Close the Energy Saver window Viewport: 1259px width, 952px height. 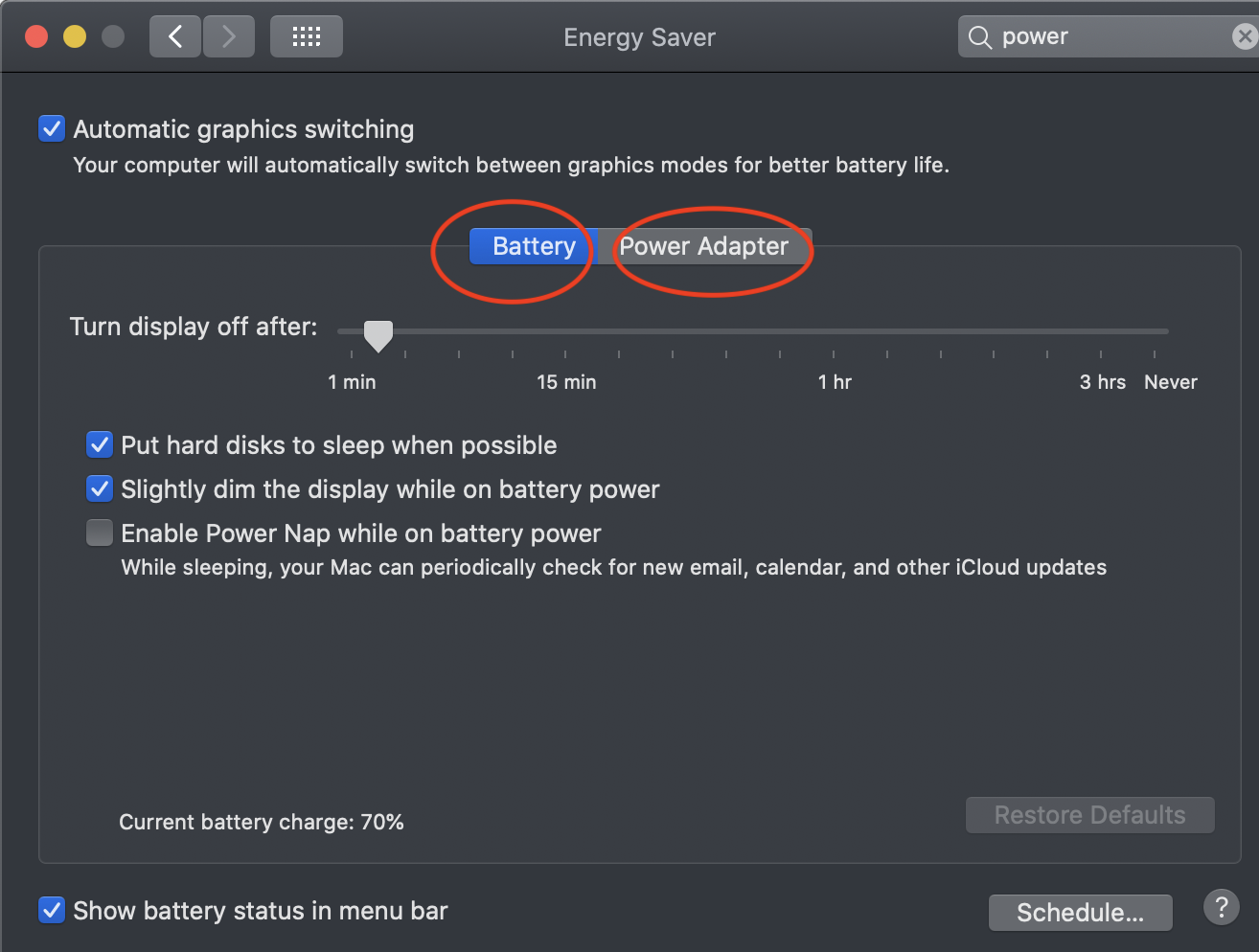point(36,37)
